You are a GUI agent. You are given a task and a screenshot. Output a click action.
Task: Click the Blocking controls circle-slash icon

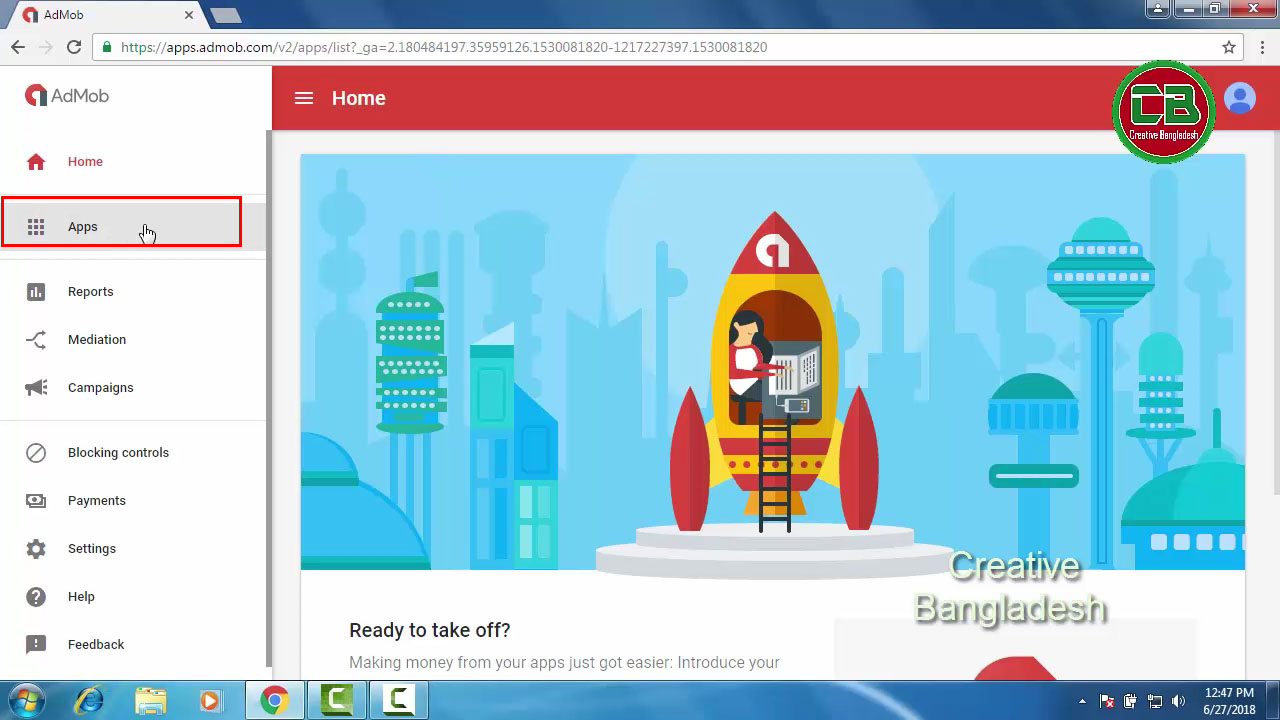click(36, 453)
